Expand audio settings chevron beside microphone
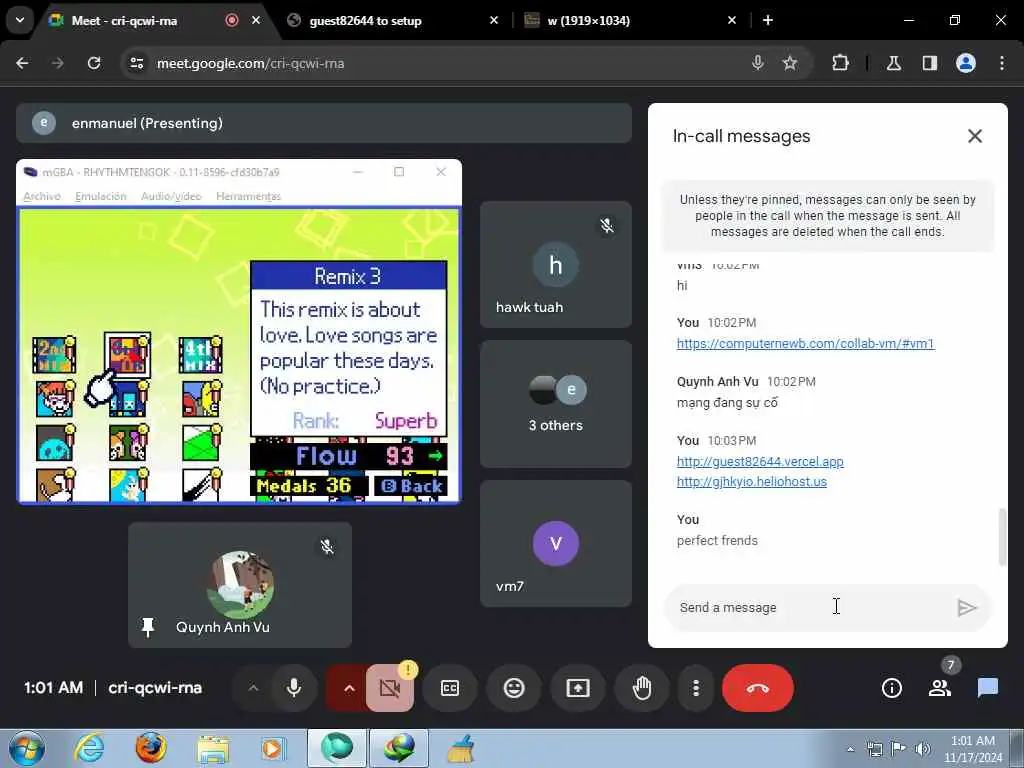The width and height of the screenshot is (1024, 768). [253, 688]
